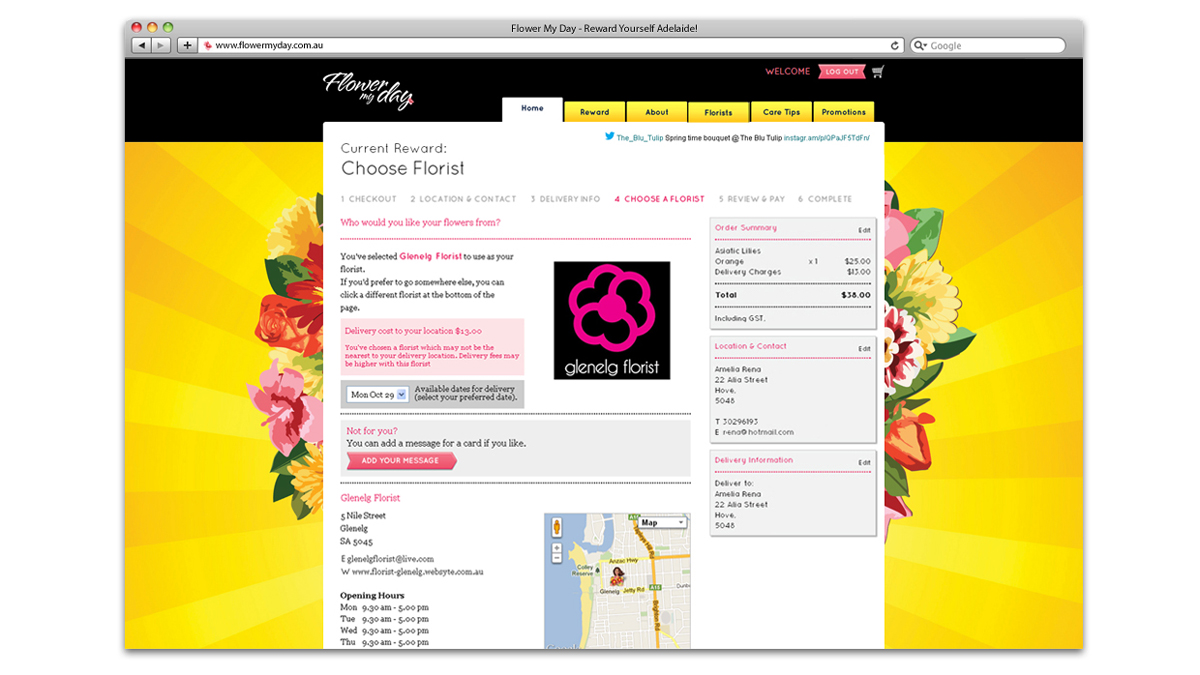Click the 5 Nile Street address line

click(x=363, y=516)
